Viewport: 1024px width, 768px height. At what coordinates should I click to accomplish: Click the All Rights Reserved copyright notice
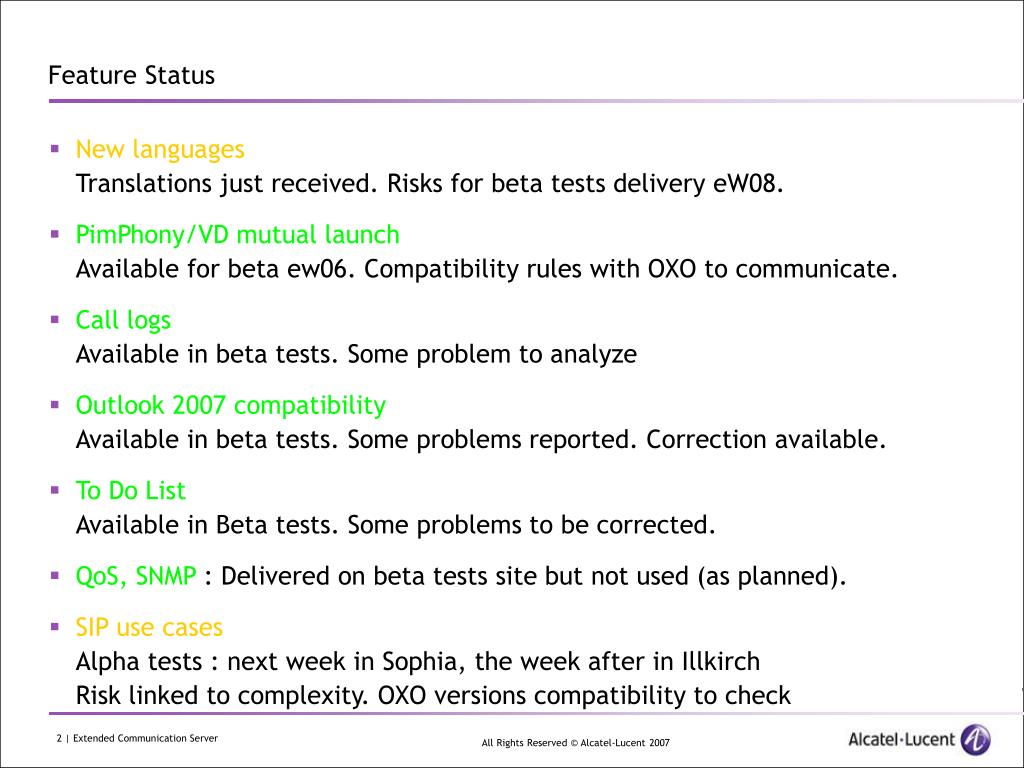(x=575, y=743)
